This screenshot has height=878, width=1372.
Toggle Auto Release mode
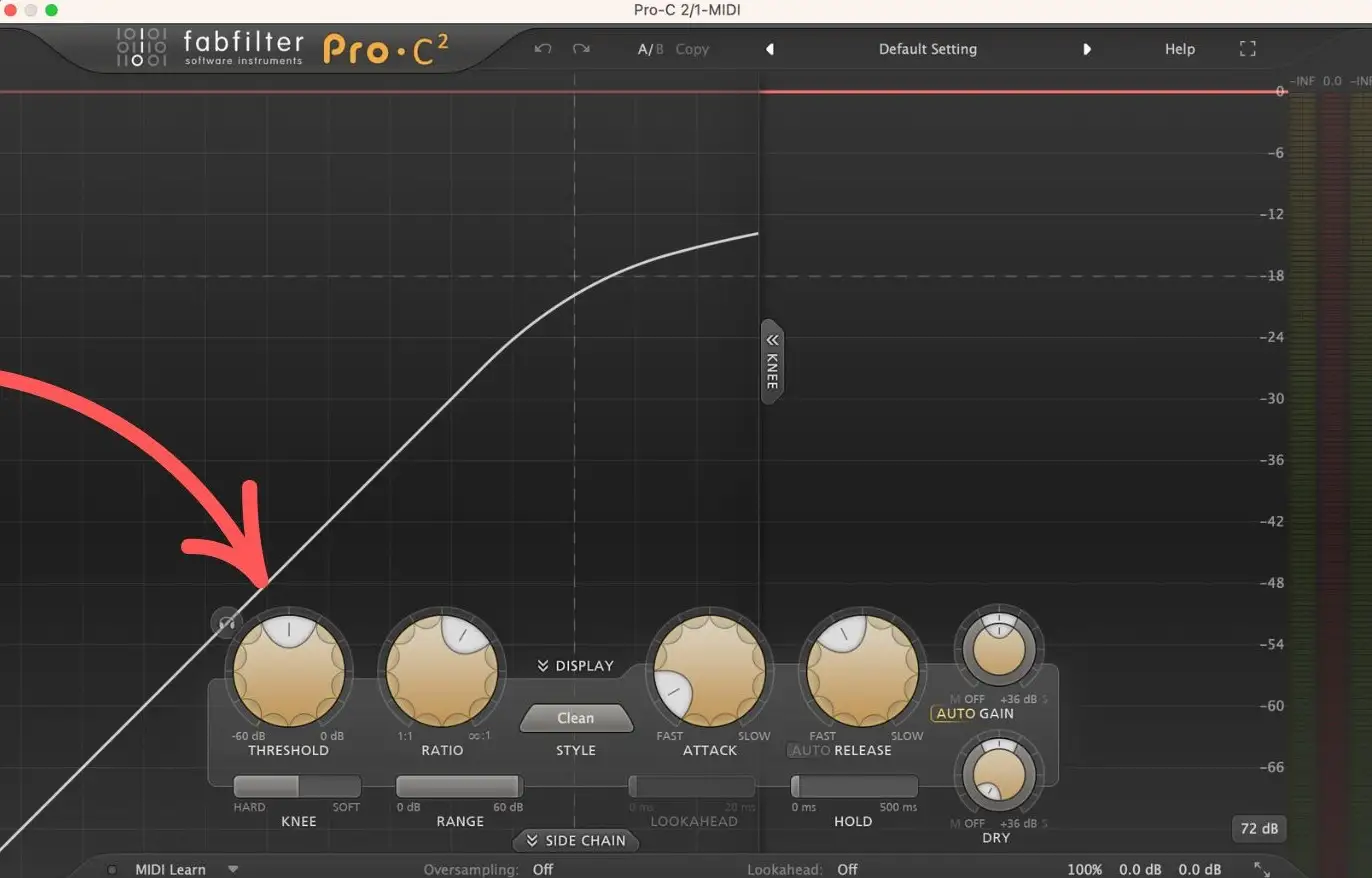click(x=811, y=750)
